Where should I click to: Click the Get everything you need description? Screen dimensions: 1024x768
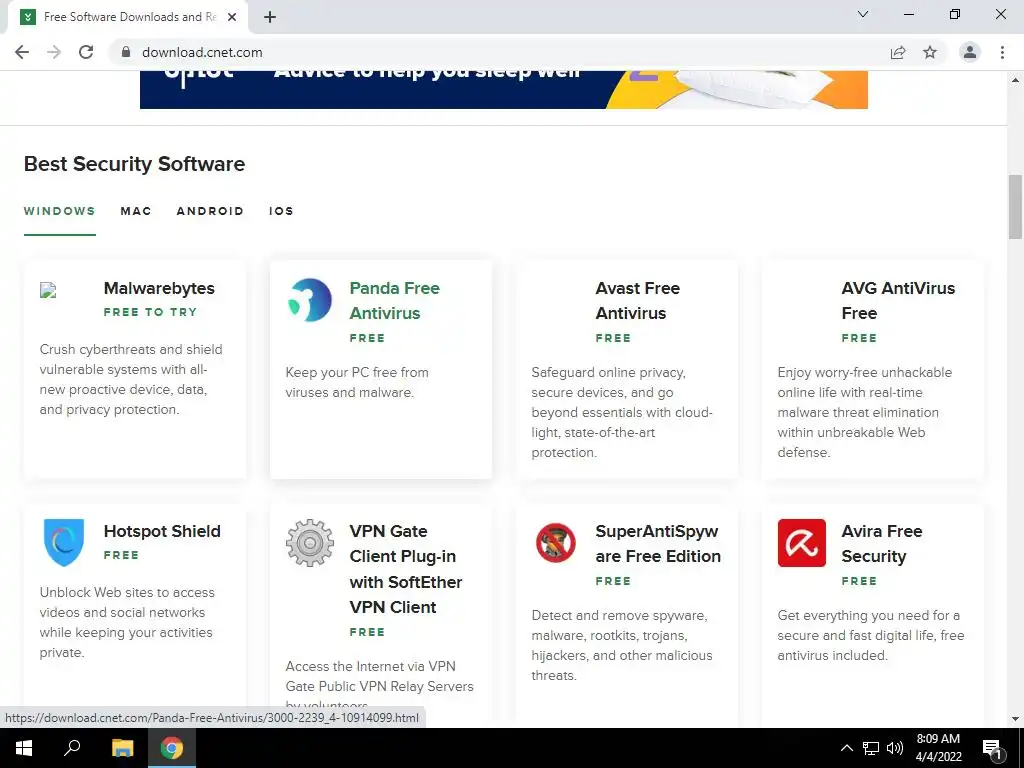point(871,635)
